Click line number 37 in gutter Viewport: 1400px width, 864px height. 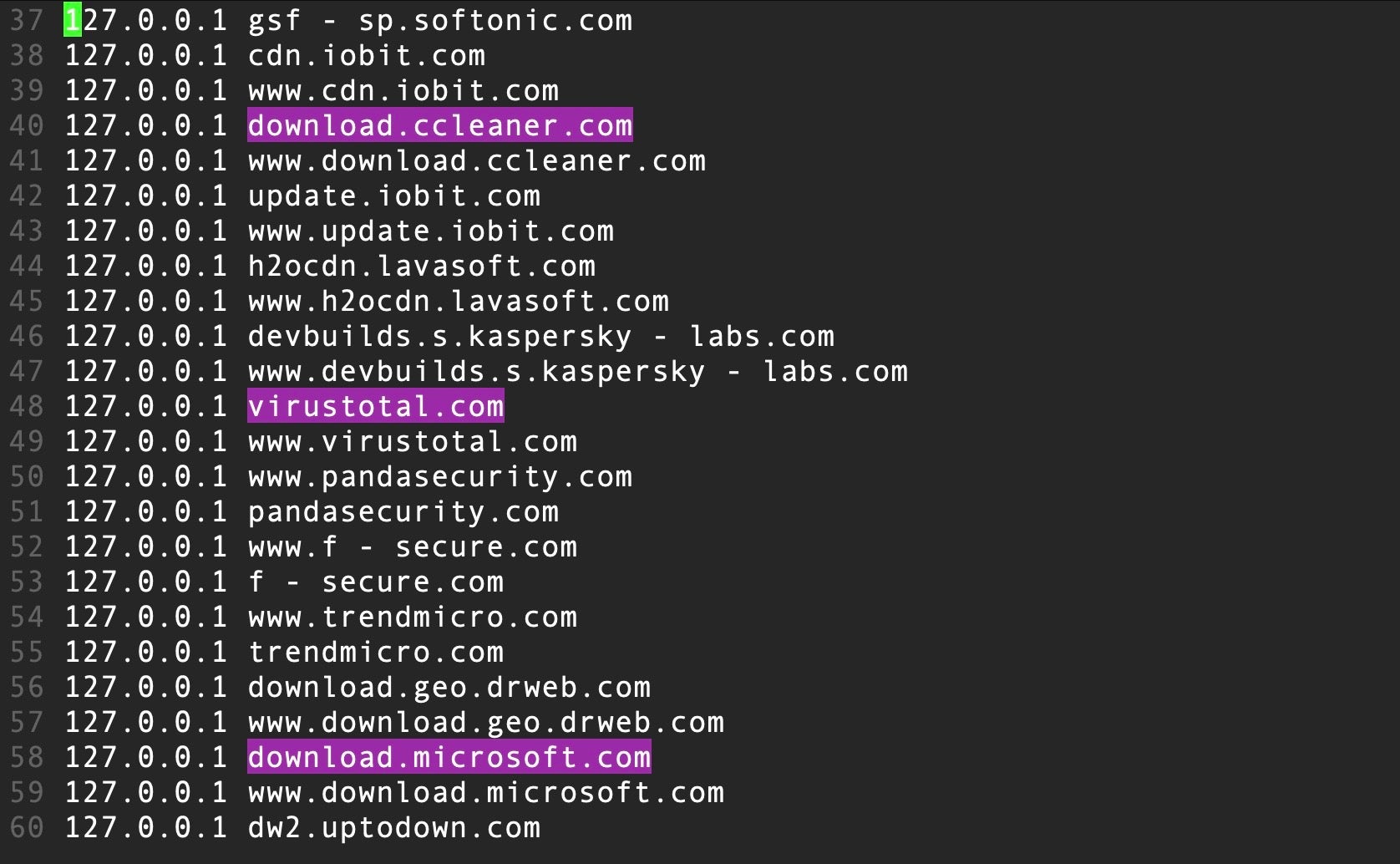pos(26,20)
